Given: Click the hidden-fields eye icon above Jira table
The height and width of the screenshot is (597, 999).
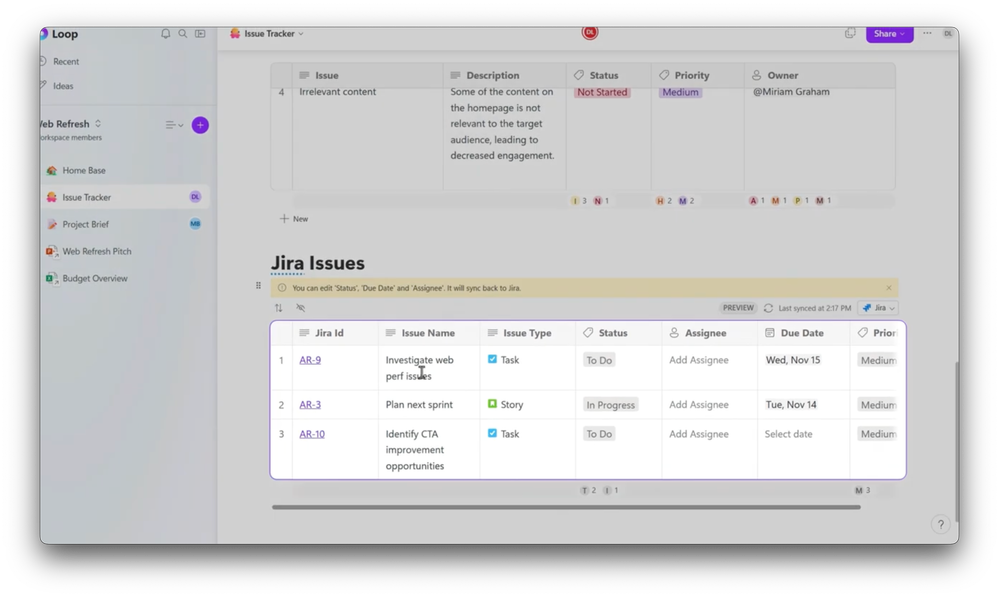Looking at the screenshot, I should 301,308.
